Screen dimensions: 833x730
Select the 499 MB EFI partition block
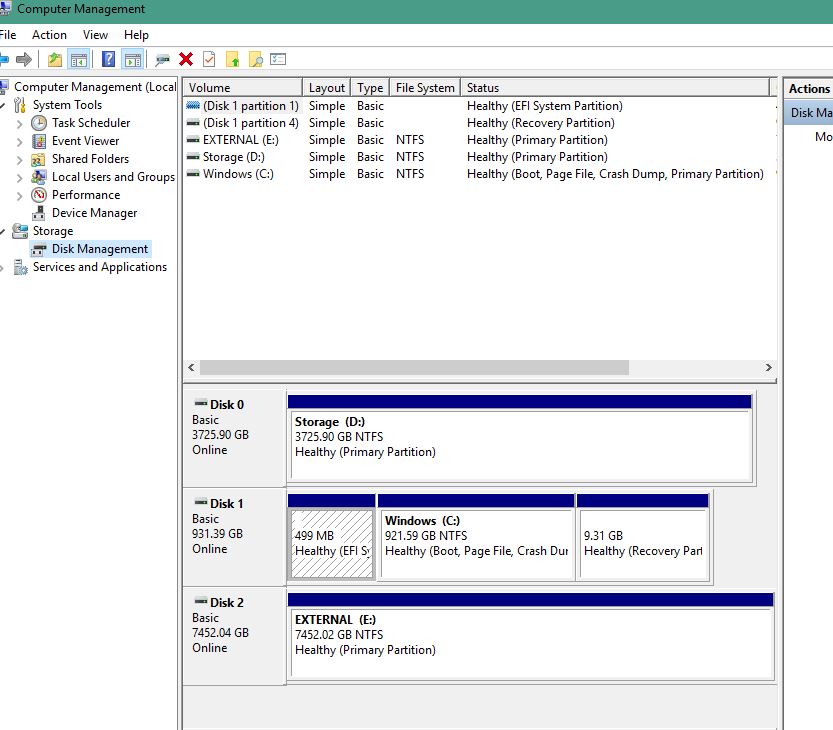pyautogui.click(x=332, y=537)
